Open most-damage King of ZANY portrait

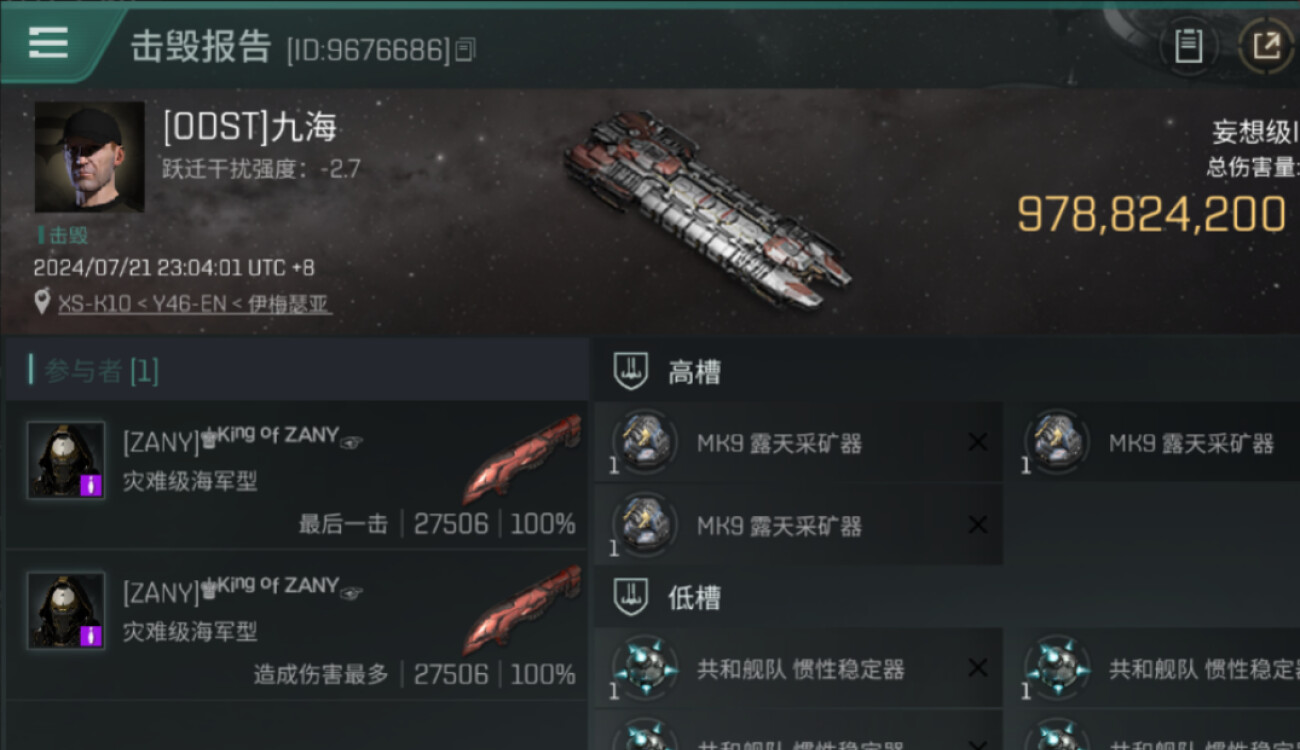[x=66, y=610]
